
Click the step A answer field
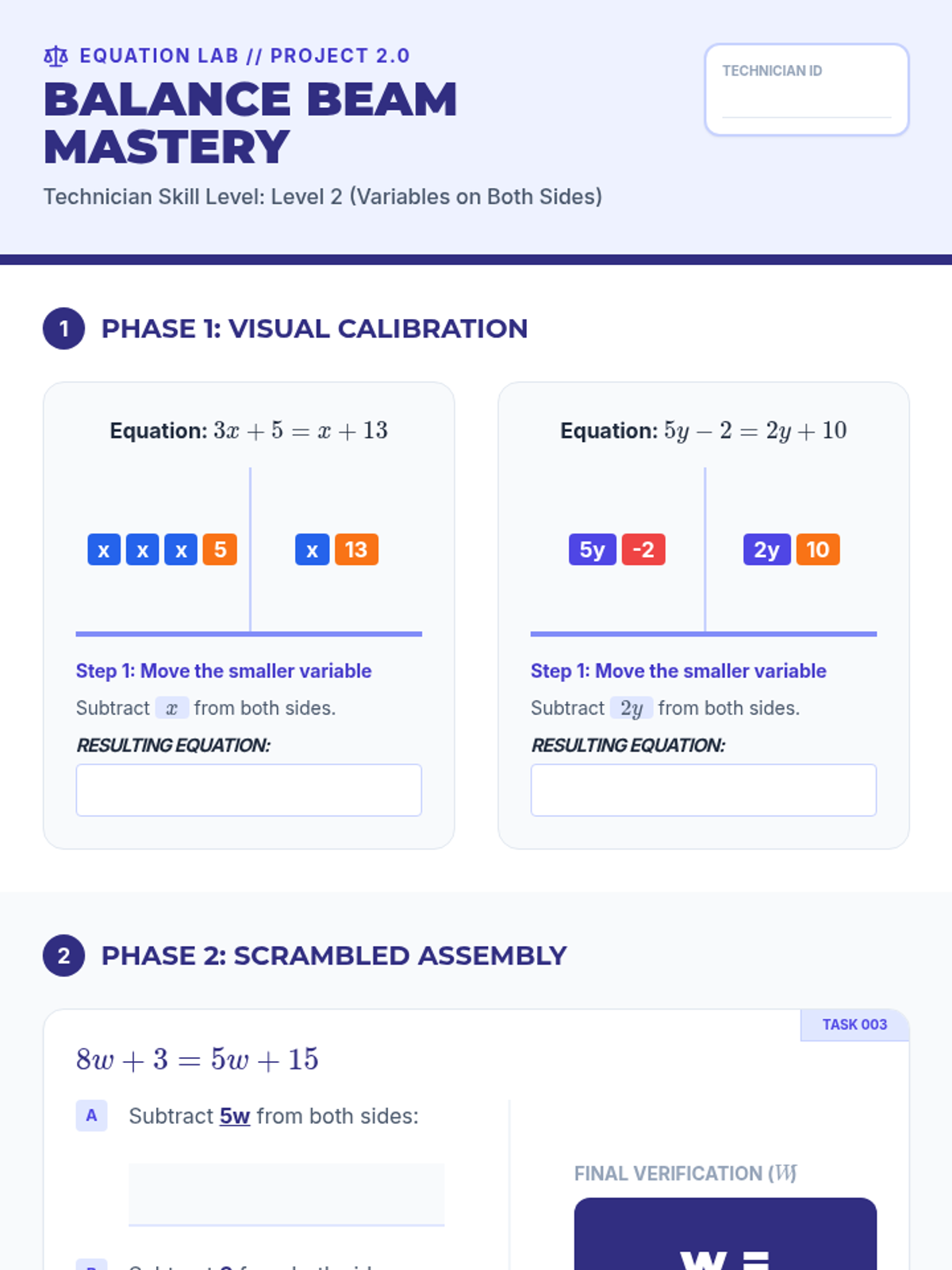[x=286, y=1195]
